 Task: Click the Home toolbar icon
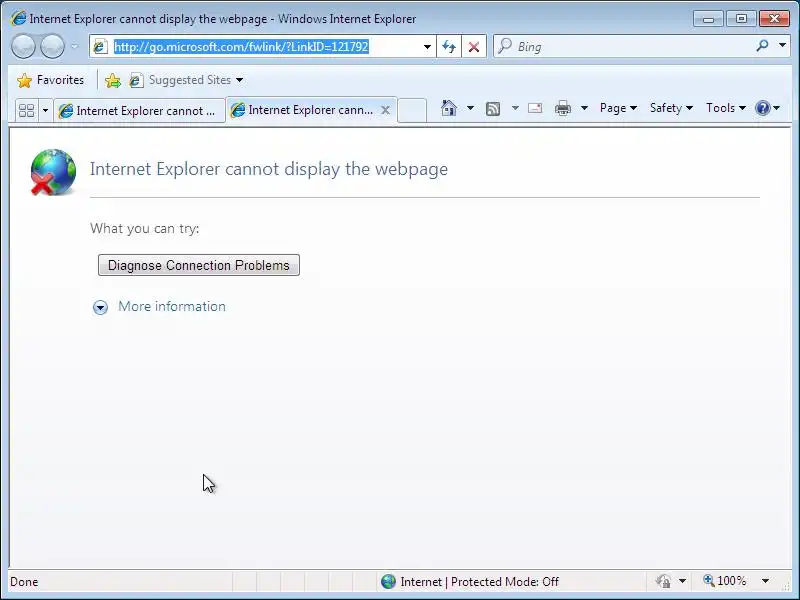[448, 108]
